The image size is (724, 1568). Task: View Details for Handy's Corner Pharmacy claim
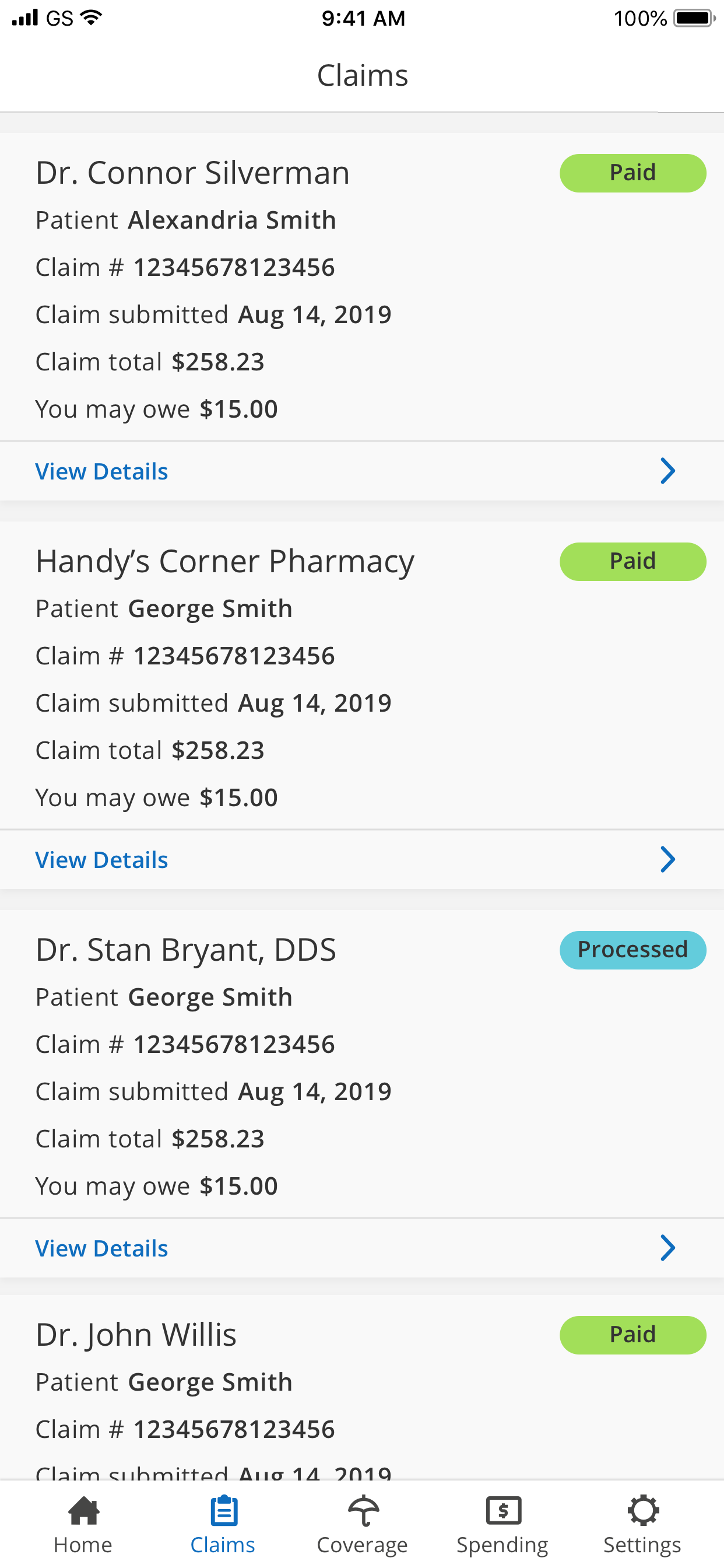click(101, 860)
